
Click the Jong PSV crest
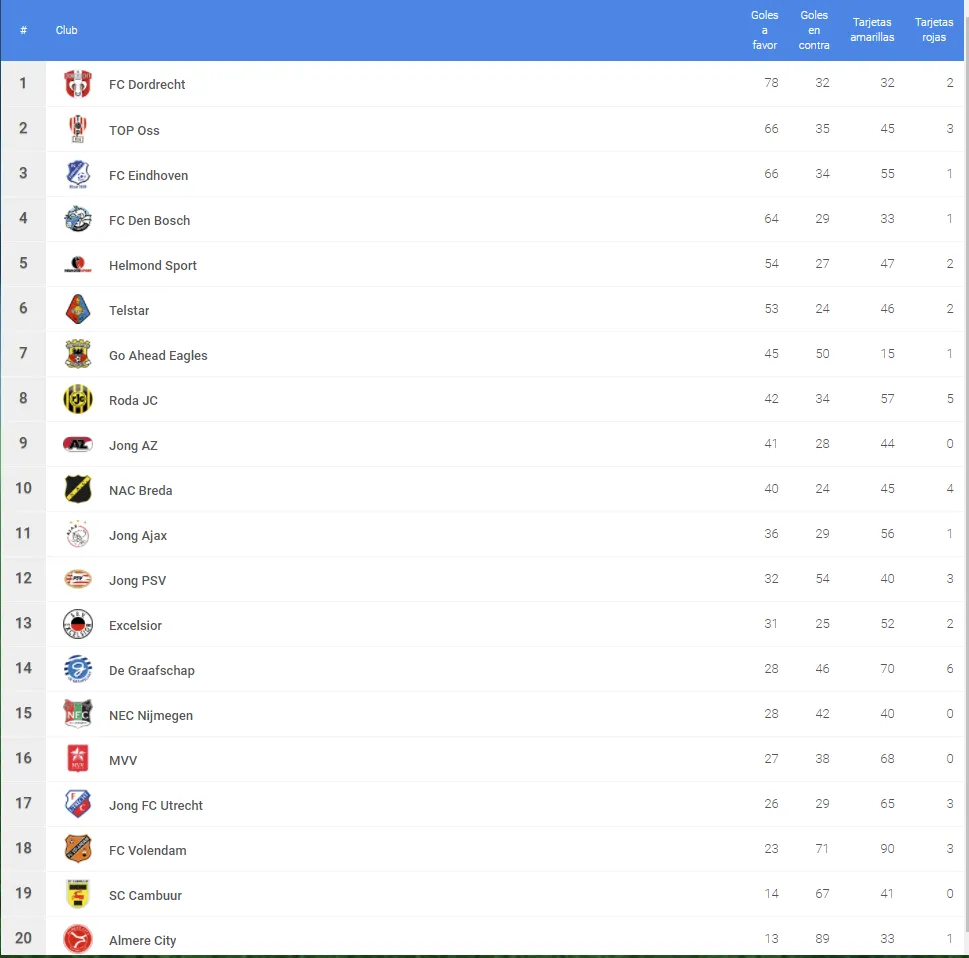pyautogui.click(x=78, y=579)
